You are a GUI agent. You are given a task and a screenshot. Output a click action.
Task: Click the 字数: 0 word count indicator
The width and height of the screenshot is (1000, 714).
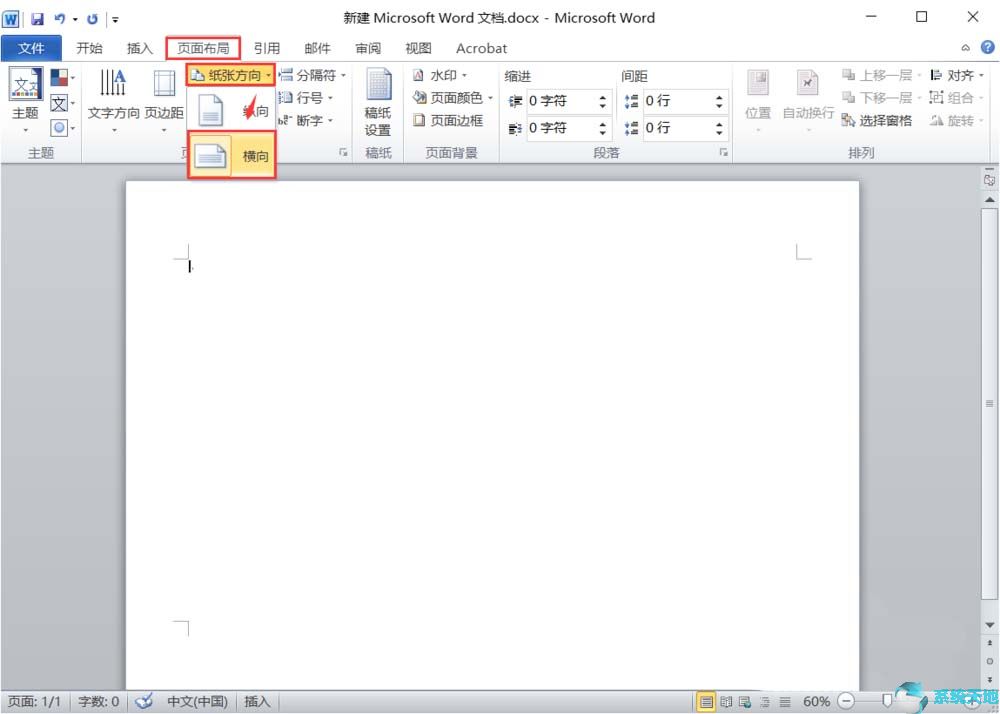(99, 701)
